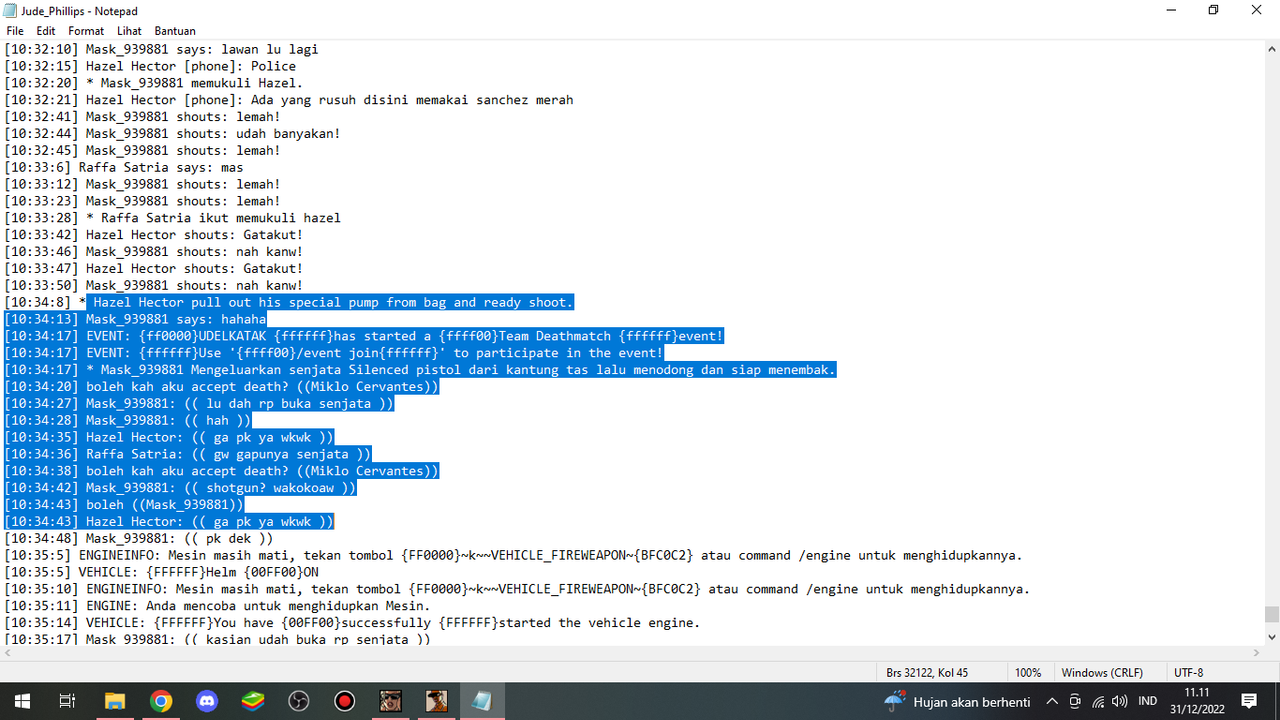Launch Google Chrome from taskbar
The height and width of the screenshot is (720, 1280).
coord(161,701)
